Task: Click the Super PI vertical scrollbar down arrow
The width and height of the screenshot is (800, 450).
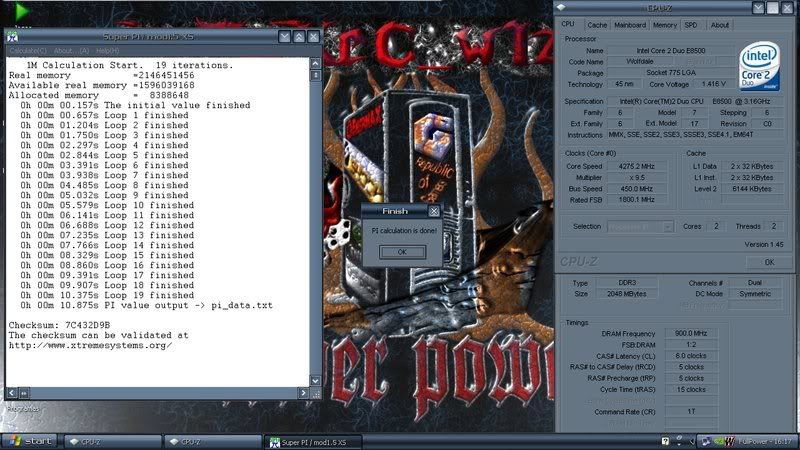Action: click(315, 381)
